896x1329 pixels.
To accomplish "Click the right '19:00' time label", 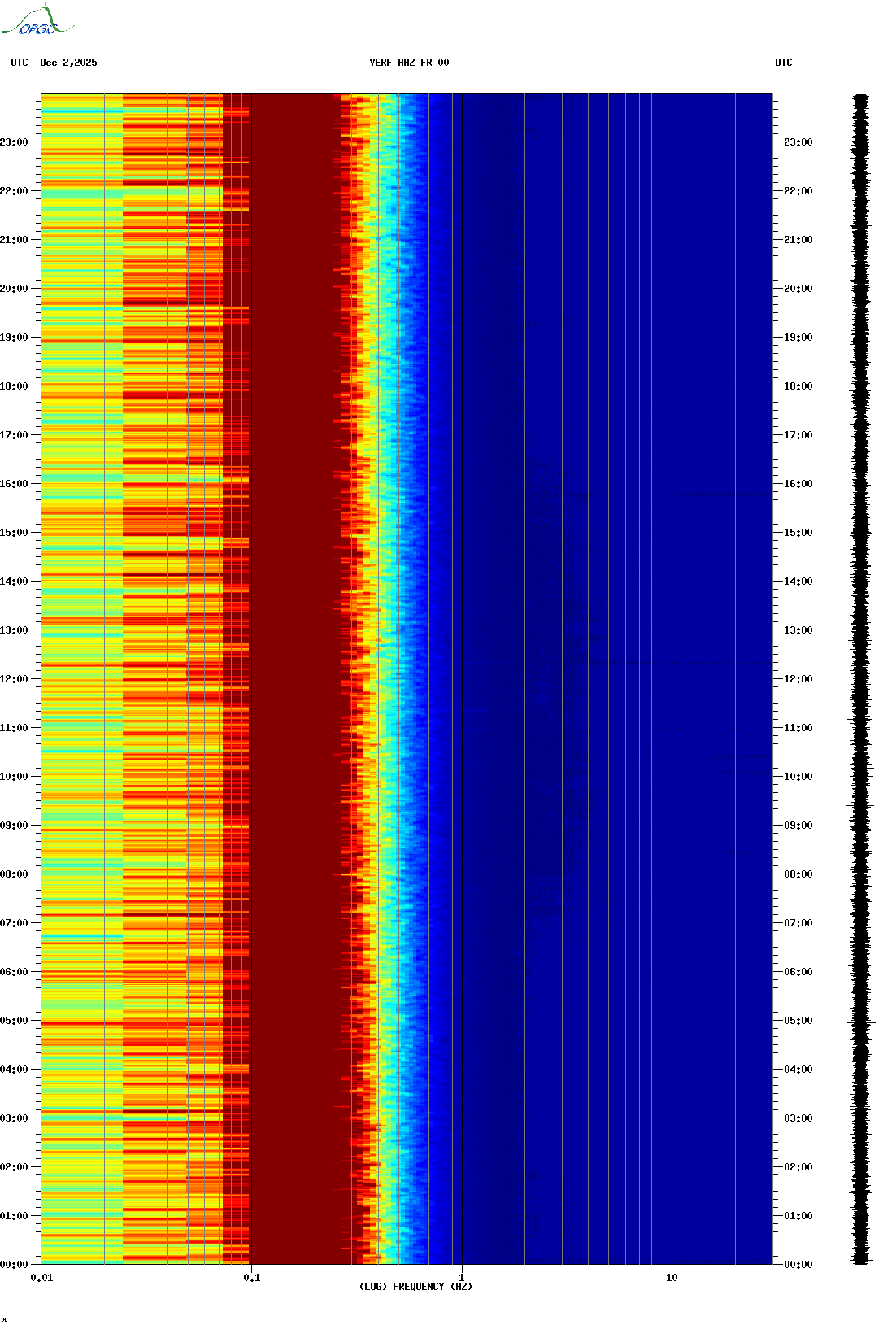I will (798, 338).
